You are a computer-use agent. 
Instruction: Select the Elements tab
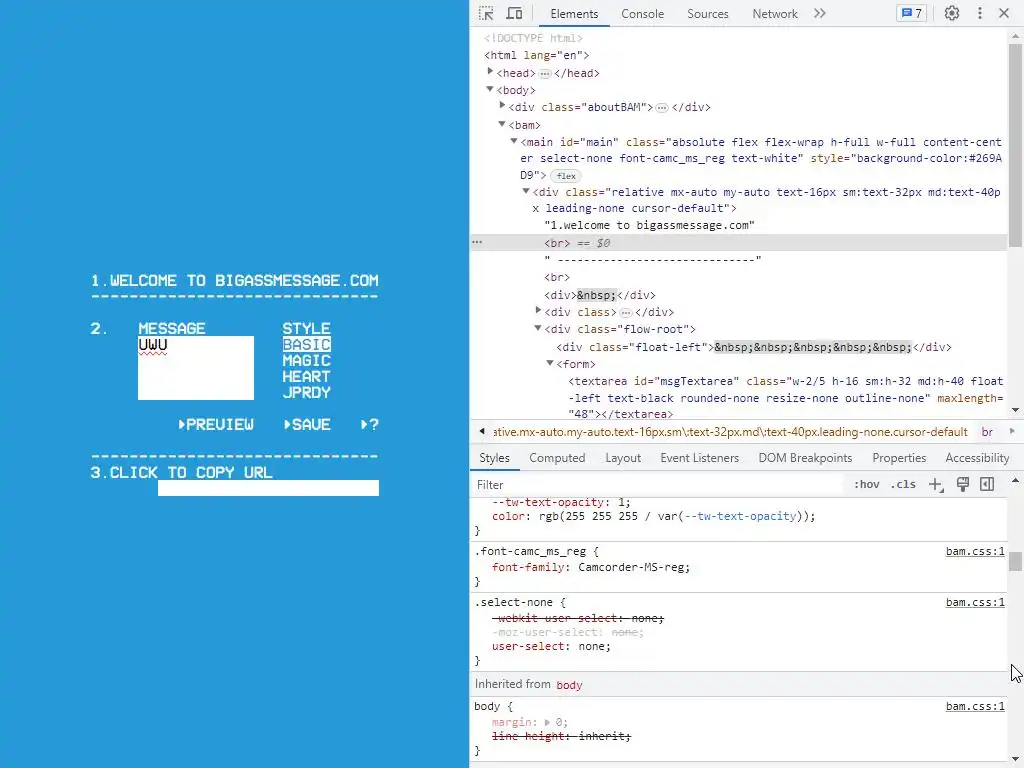574,14
